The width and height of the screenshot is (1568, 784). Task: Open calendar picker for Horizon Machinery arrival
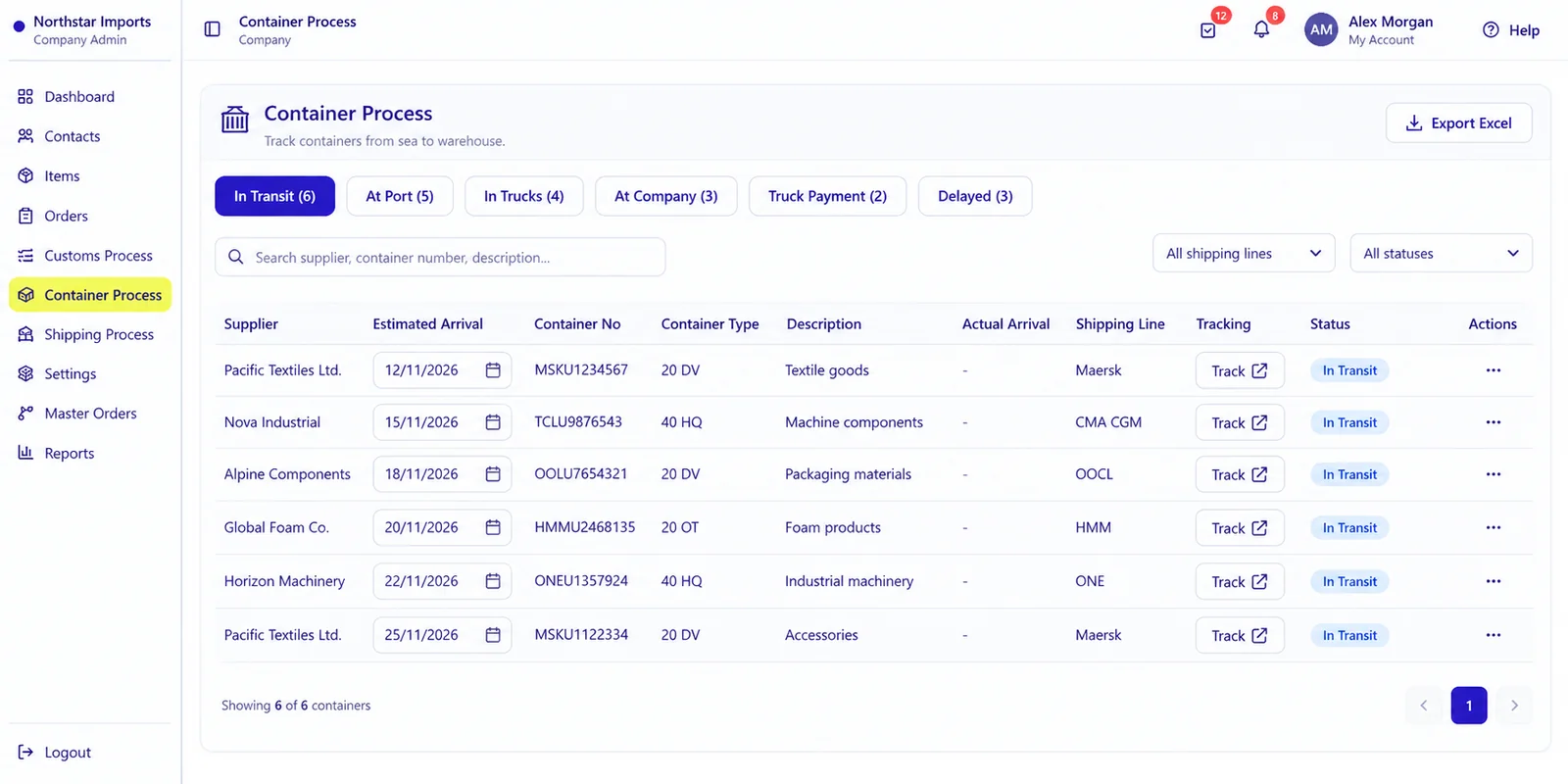[x=493, y=581]
